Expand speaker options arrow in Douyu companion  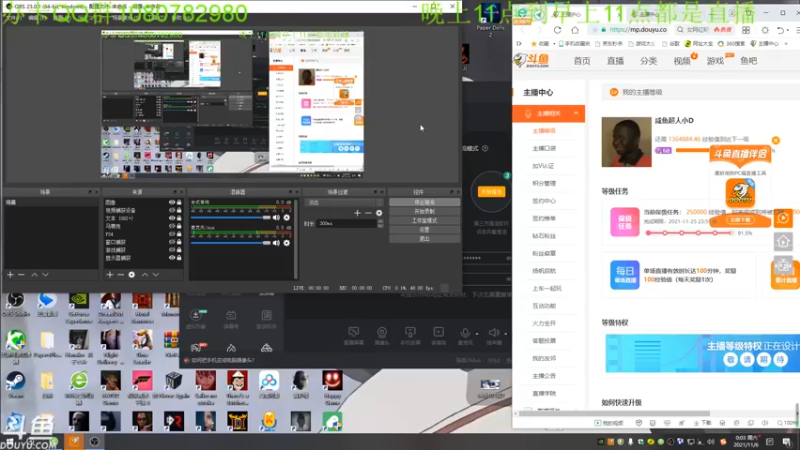click(506, 333)
